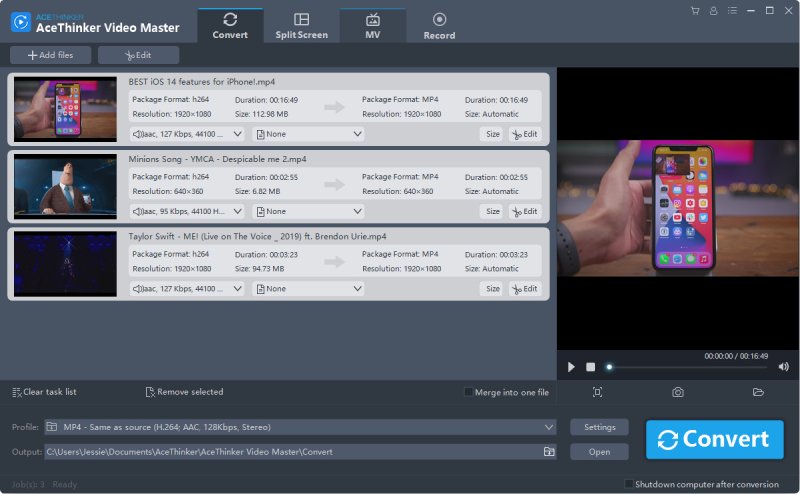Remove selected files

[185, 392]
